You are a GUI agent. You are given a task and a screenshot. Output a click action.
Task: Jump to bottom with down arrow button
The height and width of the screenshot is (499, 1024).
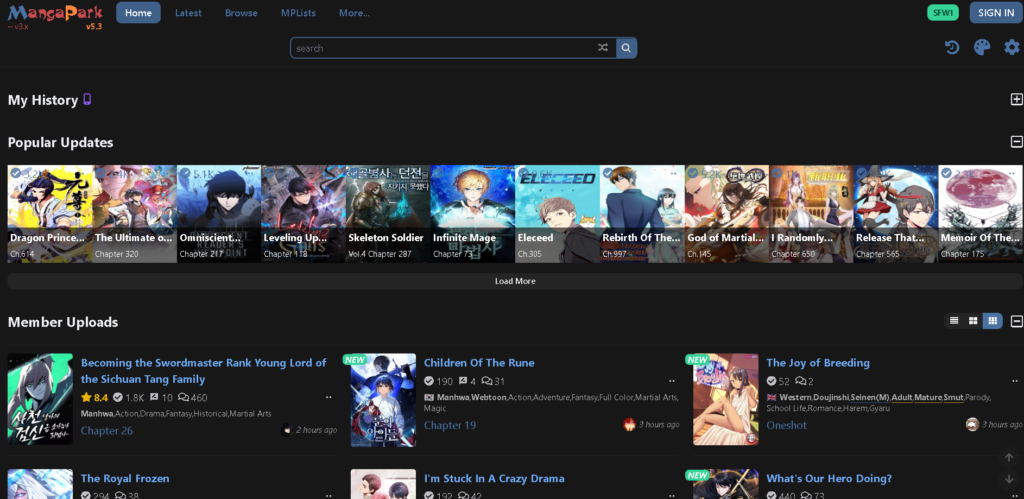pos(1009,479)
